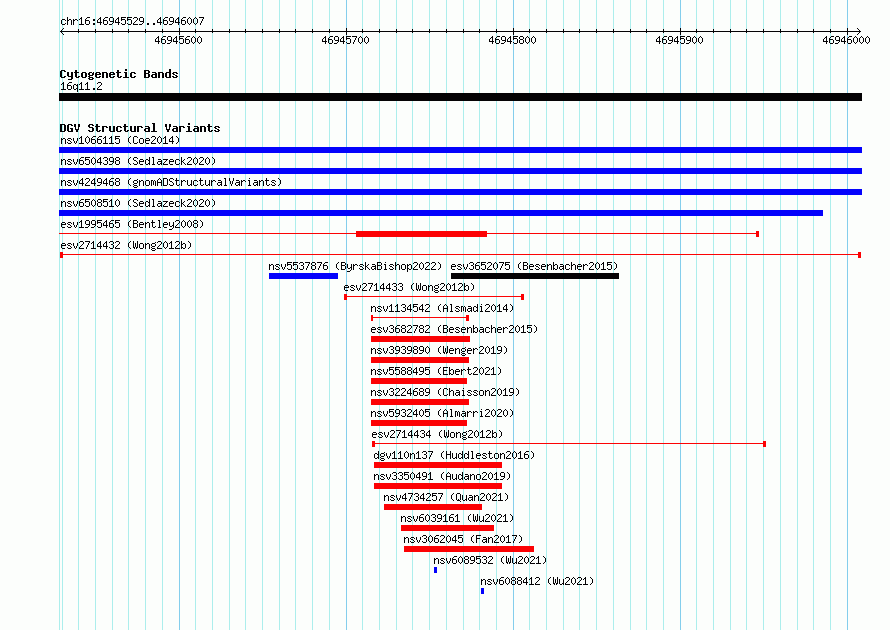This screenshot has height=630, width=890.
Task: Click the DGV Structural Variants track title
Action: [140, 128]
